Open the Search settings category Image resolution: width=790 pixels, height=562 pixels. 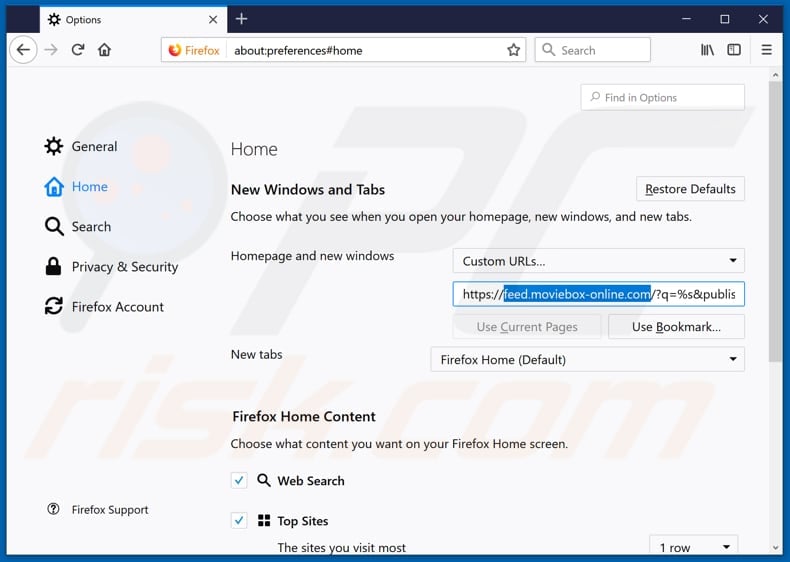(78, 226)
